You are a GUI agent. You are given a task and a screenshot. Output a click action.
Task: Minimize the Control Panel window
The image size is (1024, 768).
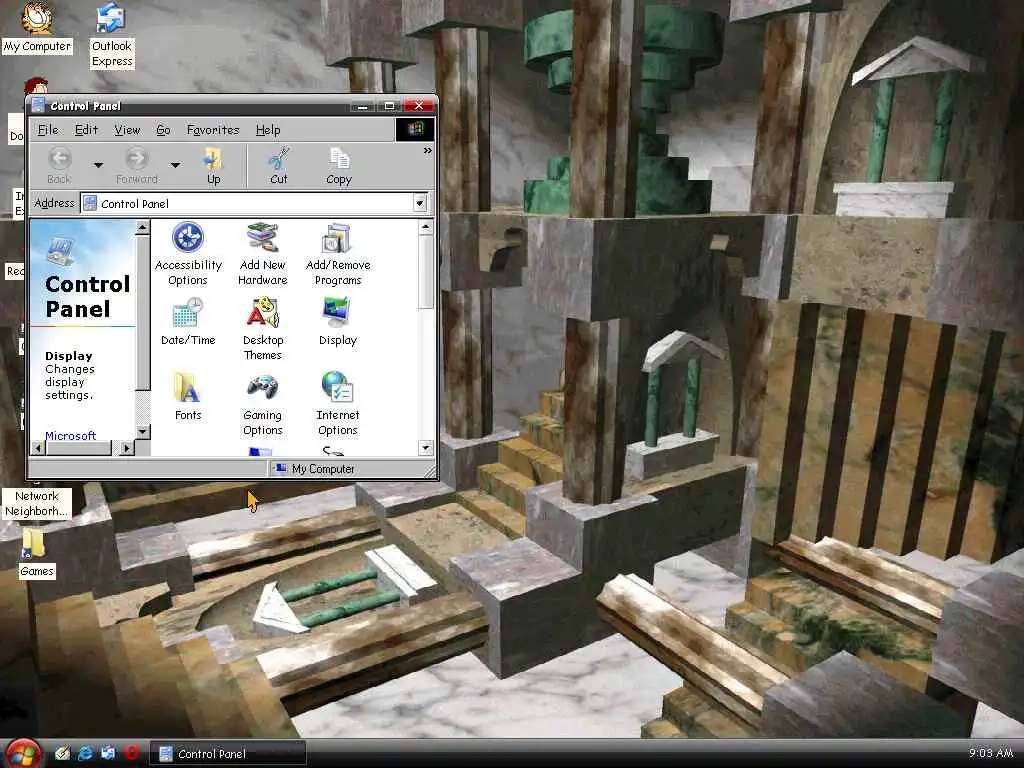click(362, 106)
